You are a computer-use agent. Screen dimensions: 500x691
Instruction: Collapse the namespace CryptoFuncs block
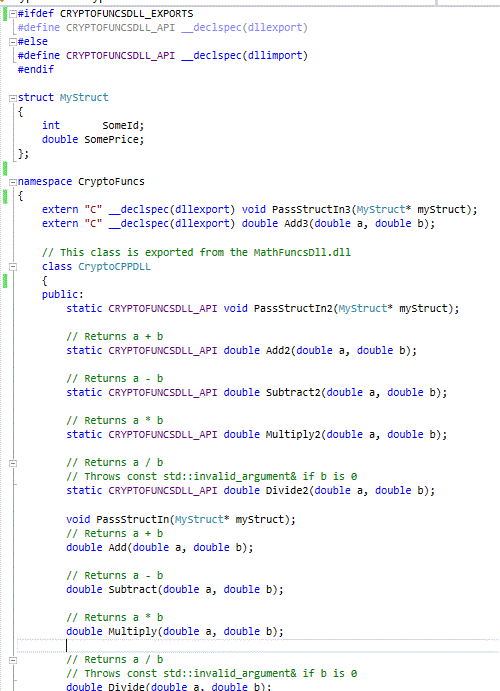pos(13,182)
